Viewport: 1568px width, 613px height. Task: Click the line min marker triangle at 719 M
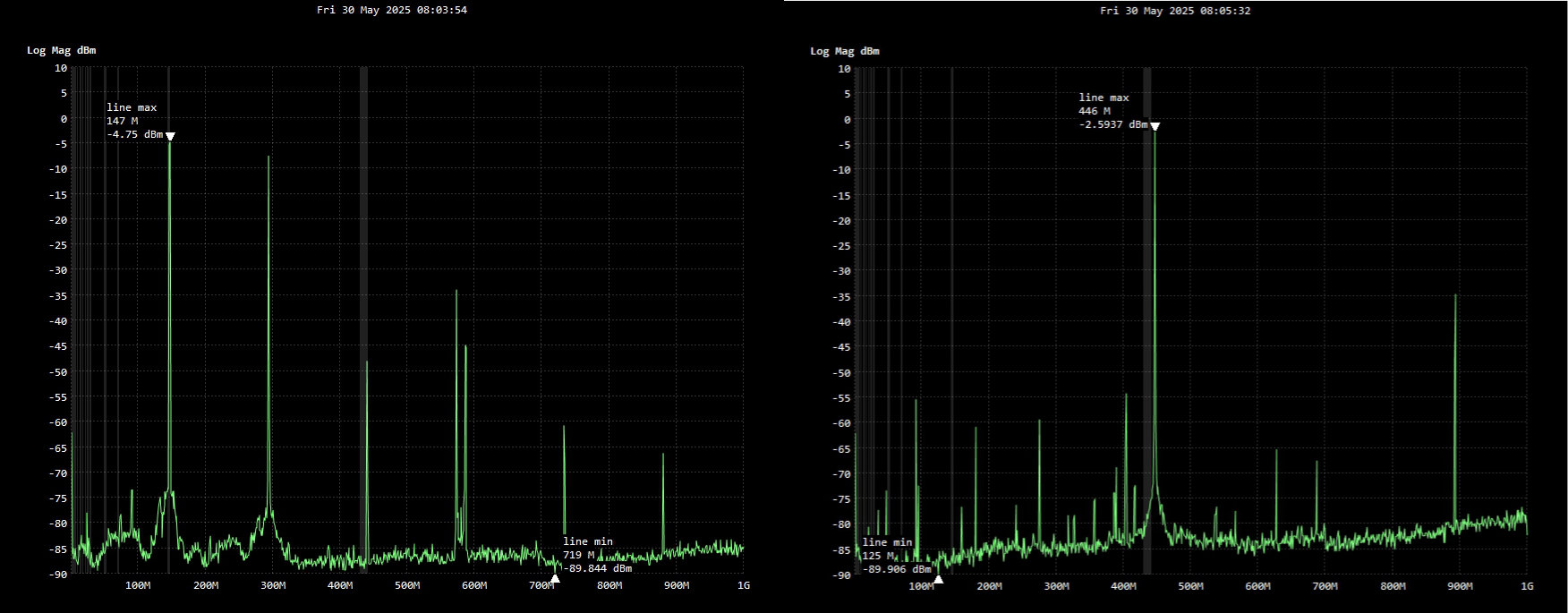pos(555,579)
